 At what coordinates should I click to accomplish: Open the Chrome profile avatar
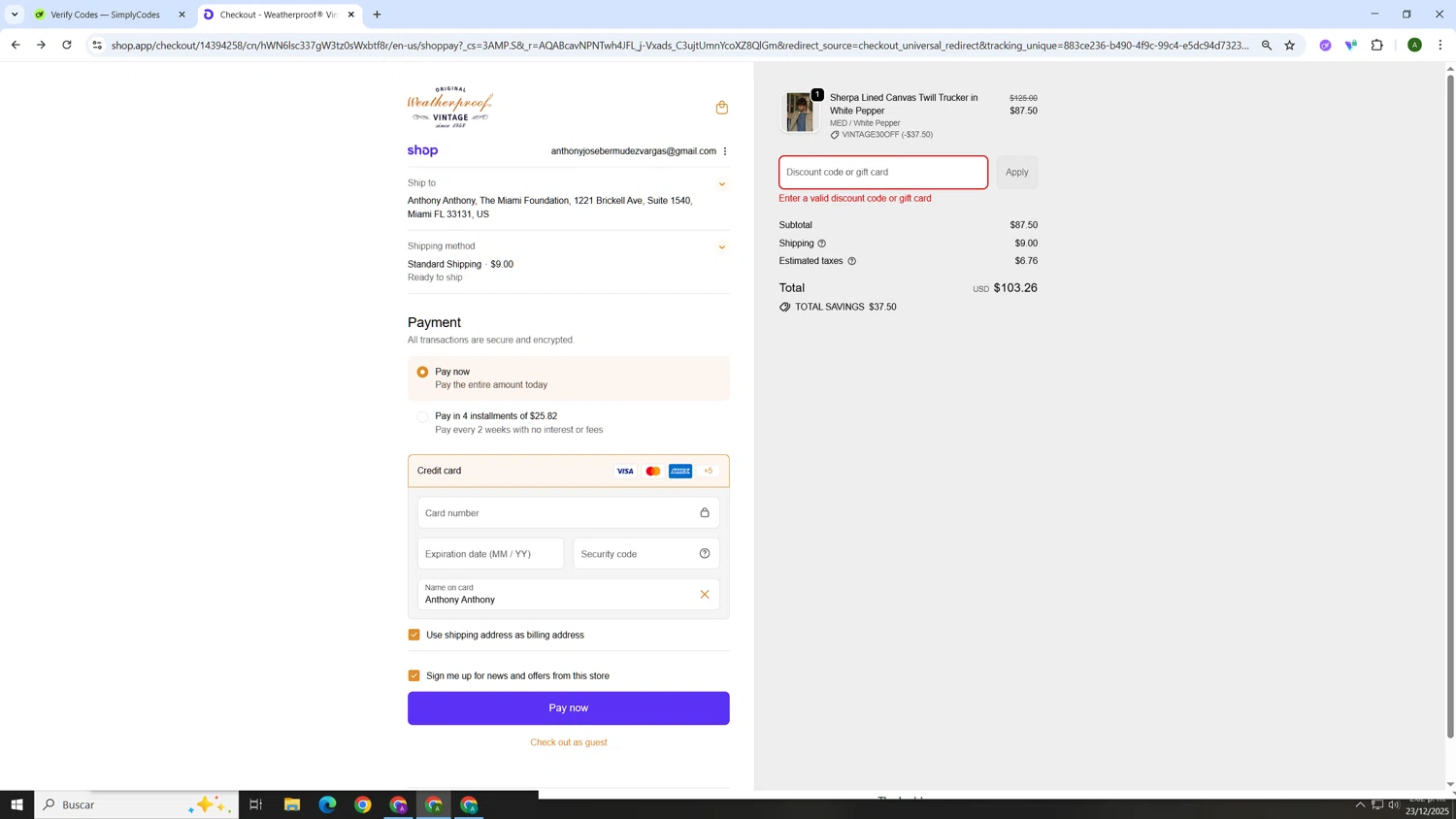point(1415,45)
